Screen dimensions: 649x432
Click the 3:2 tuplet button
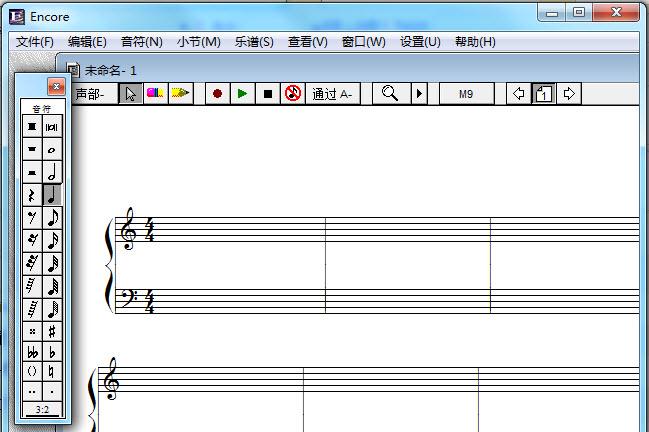click(42, 410)
